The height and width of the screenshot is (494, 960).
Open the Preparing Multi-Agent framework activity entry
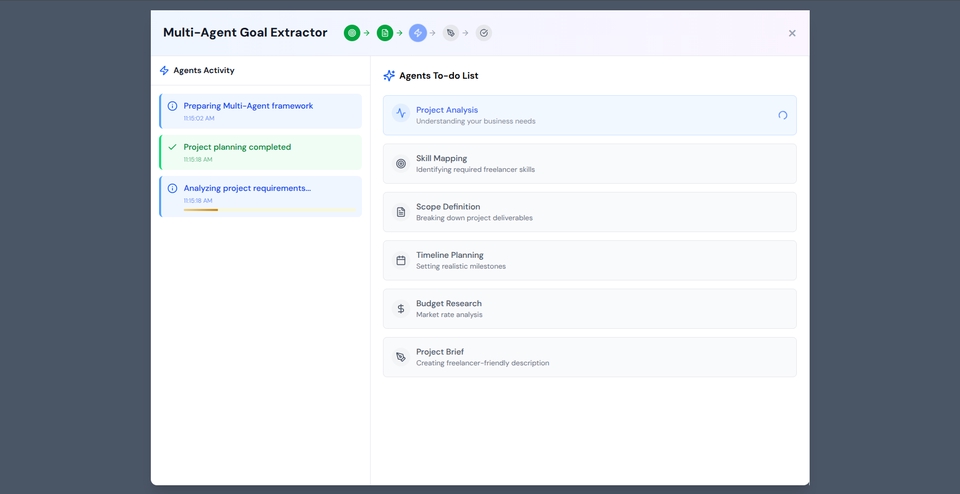point(261,111)
